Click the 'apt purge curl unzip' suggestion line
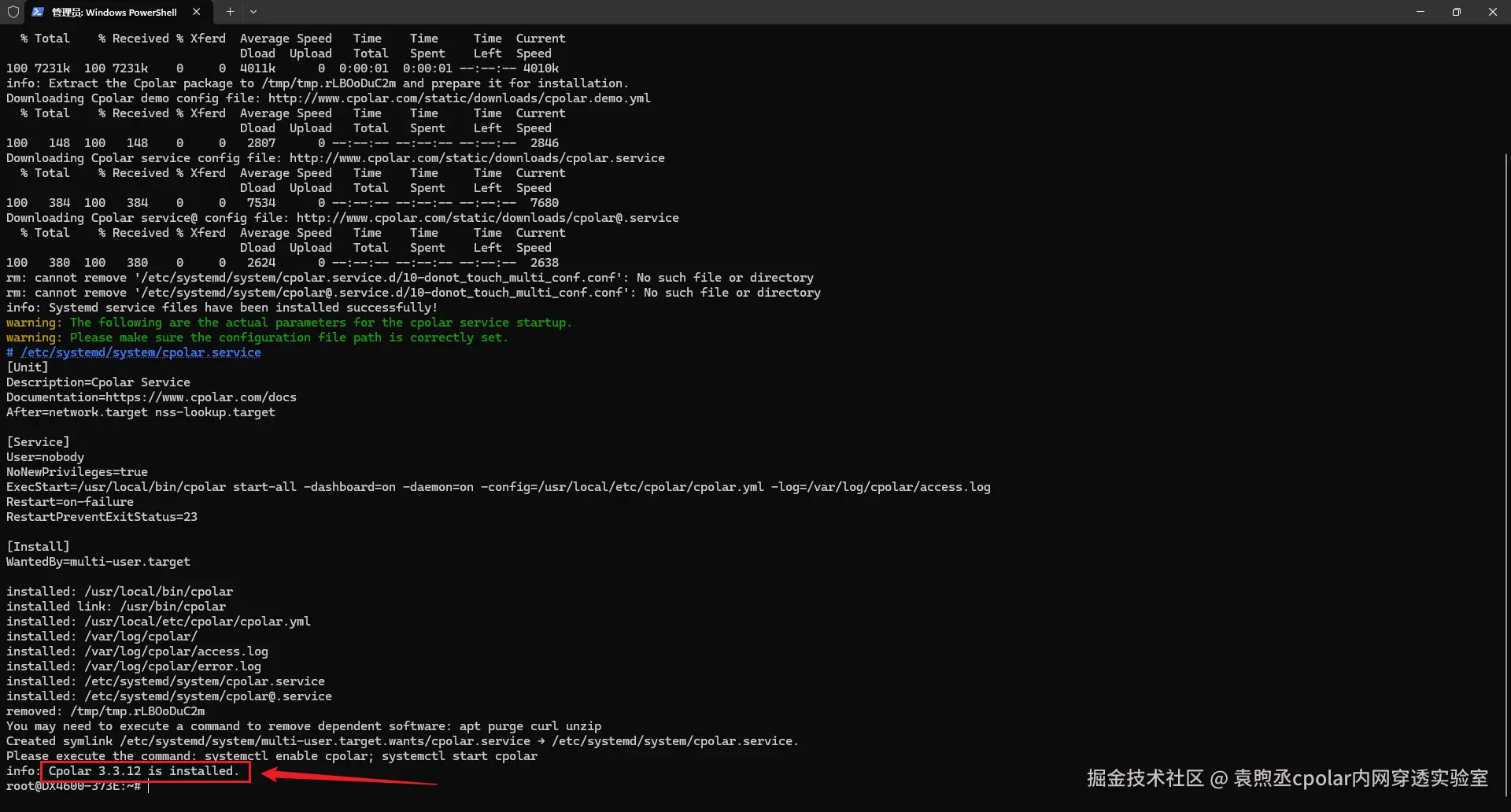Viewport: 1511px width, 812px height. click(x=304, y=726)
